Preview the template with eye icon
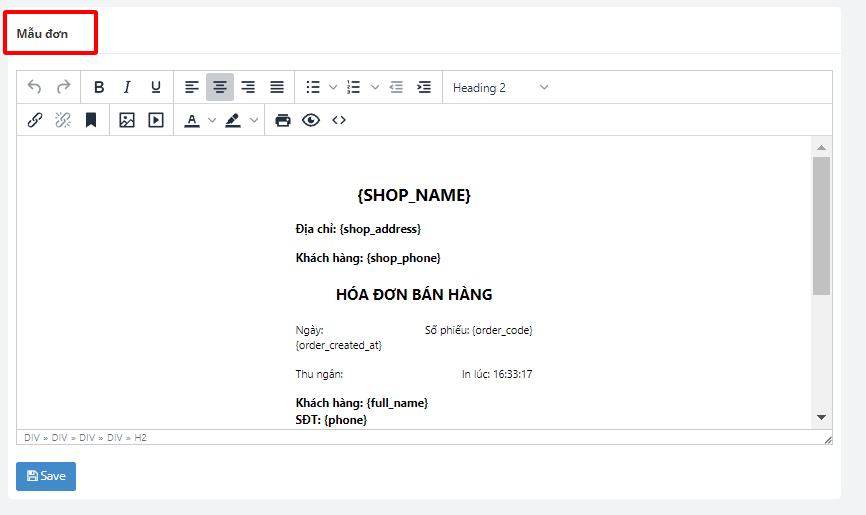Screen dimensions: 866x515 point(311,120)
